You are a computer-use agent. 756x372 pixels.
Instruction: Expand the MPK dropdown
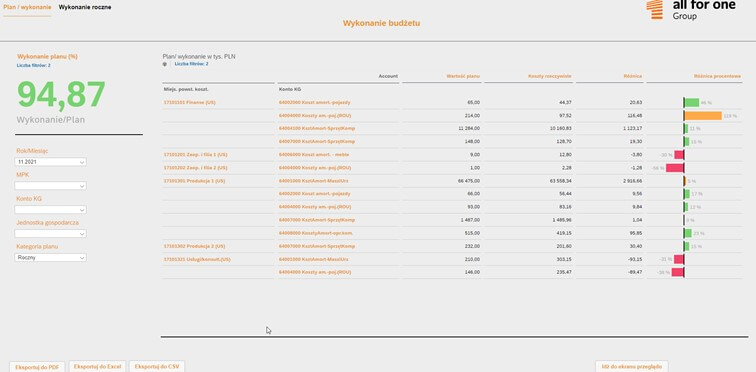point(50,186)
